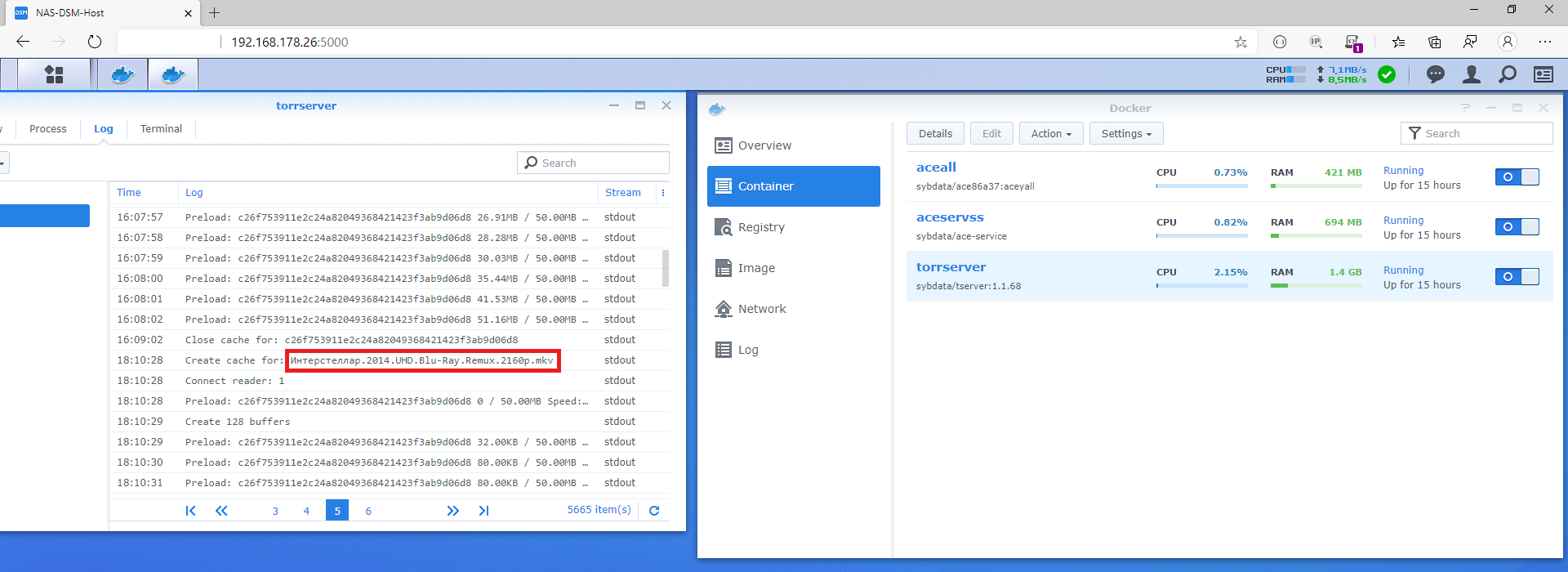The height and width of the screenshot is (572, 1568).
Task: Click the torrserver log scrollbar
Action: [x=666, y=268]
